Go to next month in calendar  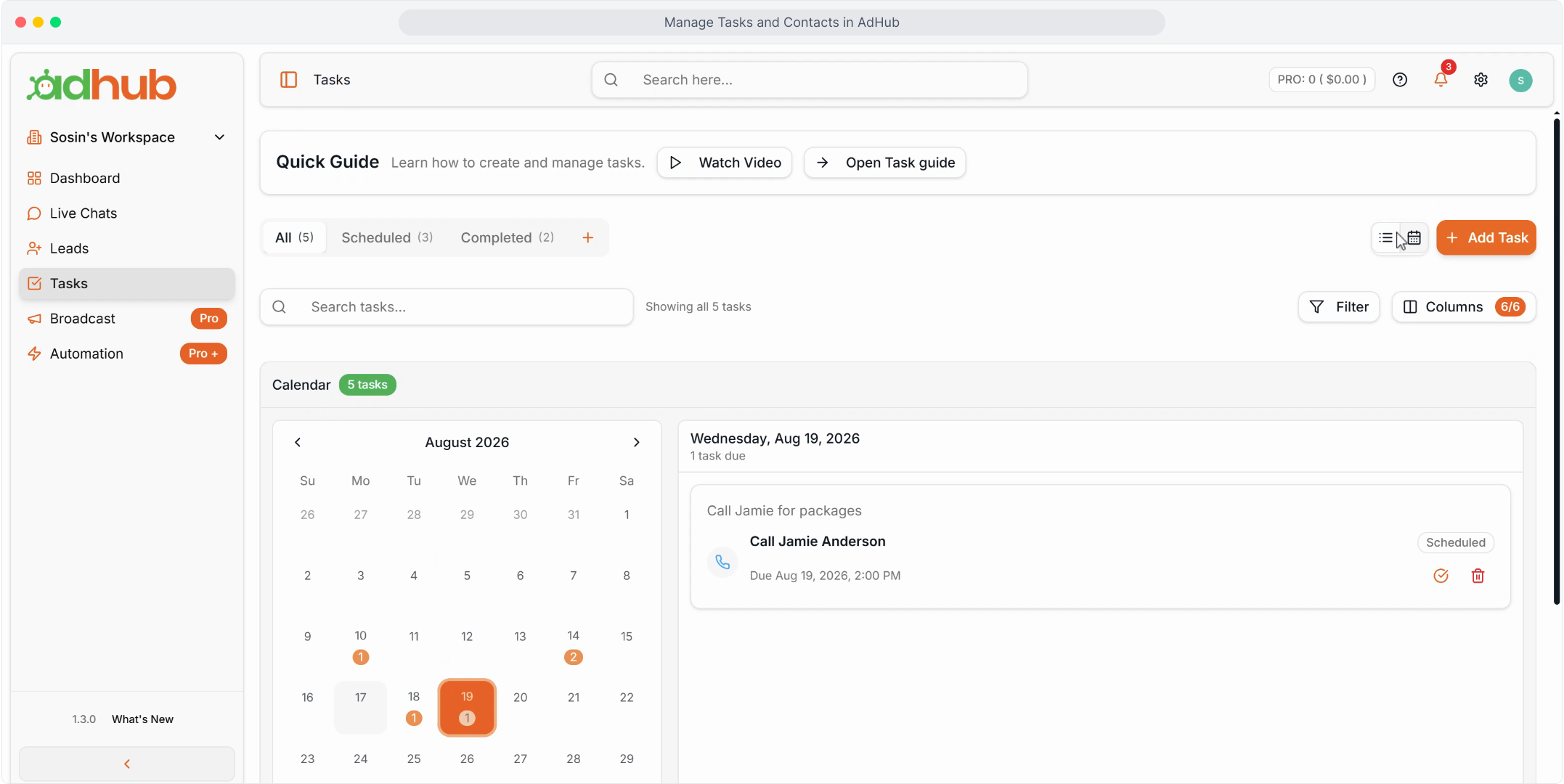[636, 442]
